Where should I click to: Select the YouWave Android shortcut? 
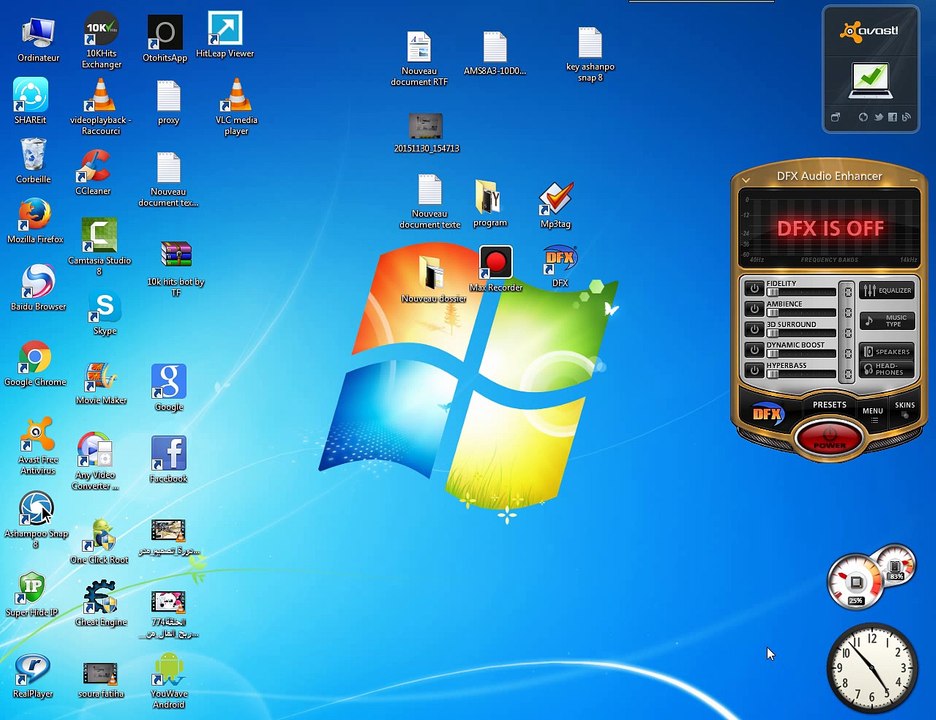point(169,680)
